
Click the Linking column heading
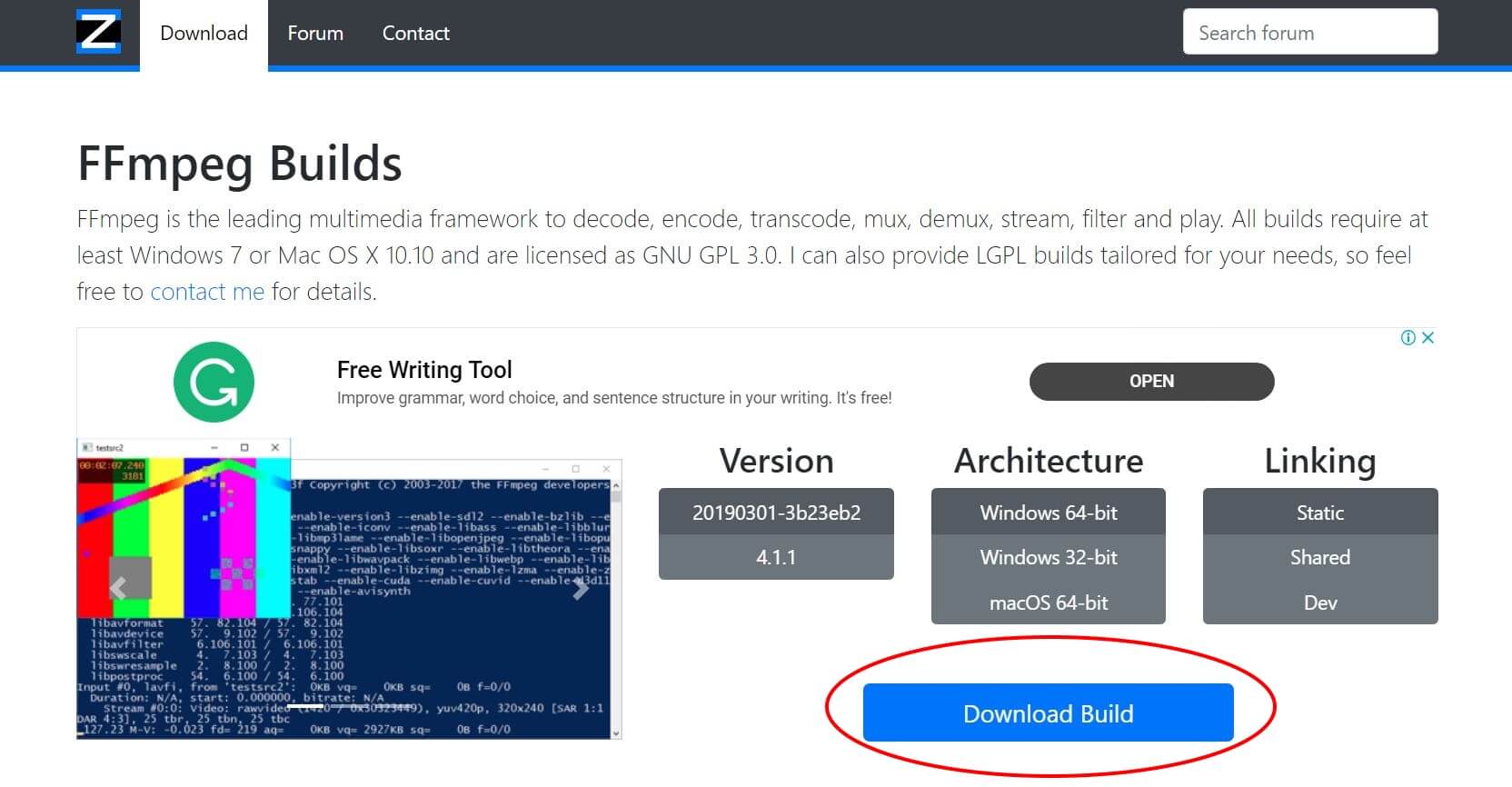tap(1320, 461)
